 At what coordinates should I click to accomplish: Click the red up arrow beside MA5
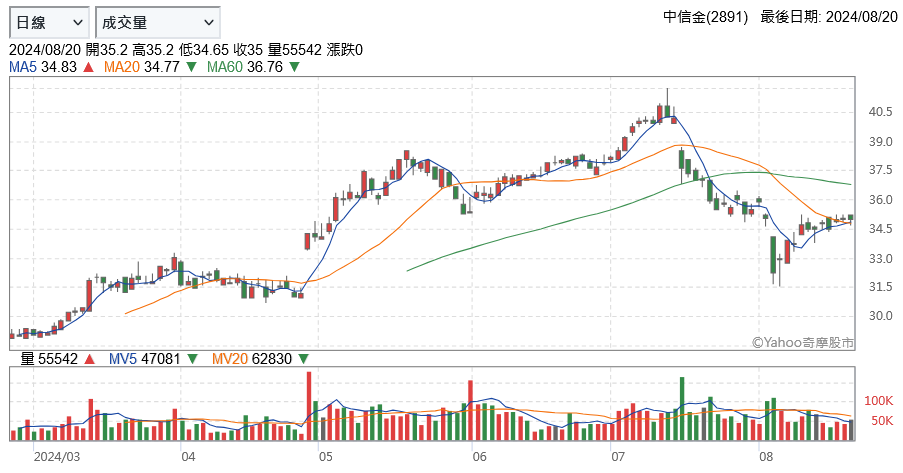pos(88,67)
